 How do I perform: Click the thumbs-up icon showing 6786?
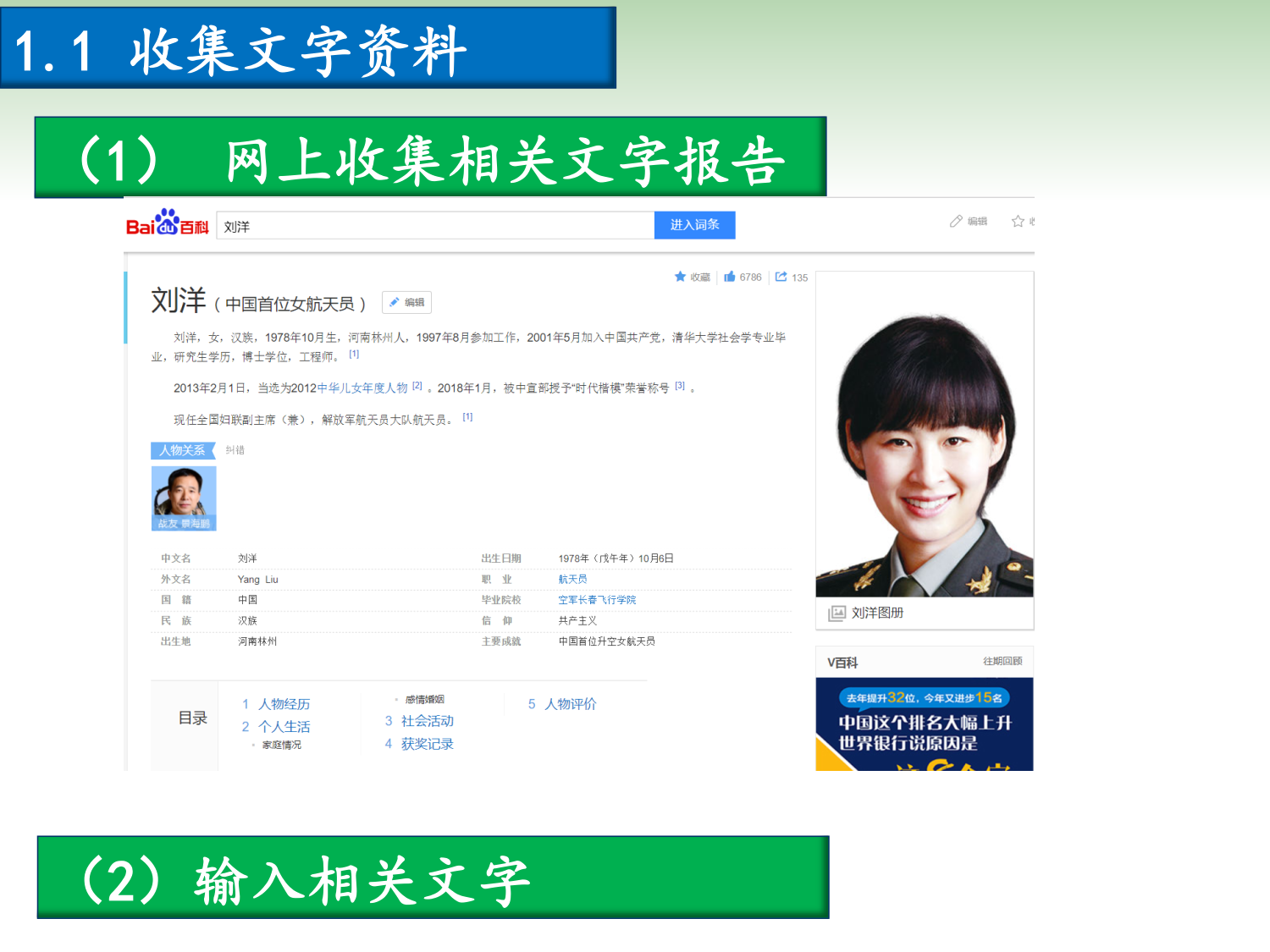pyautogui.click(x=729, y=277)
